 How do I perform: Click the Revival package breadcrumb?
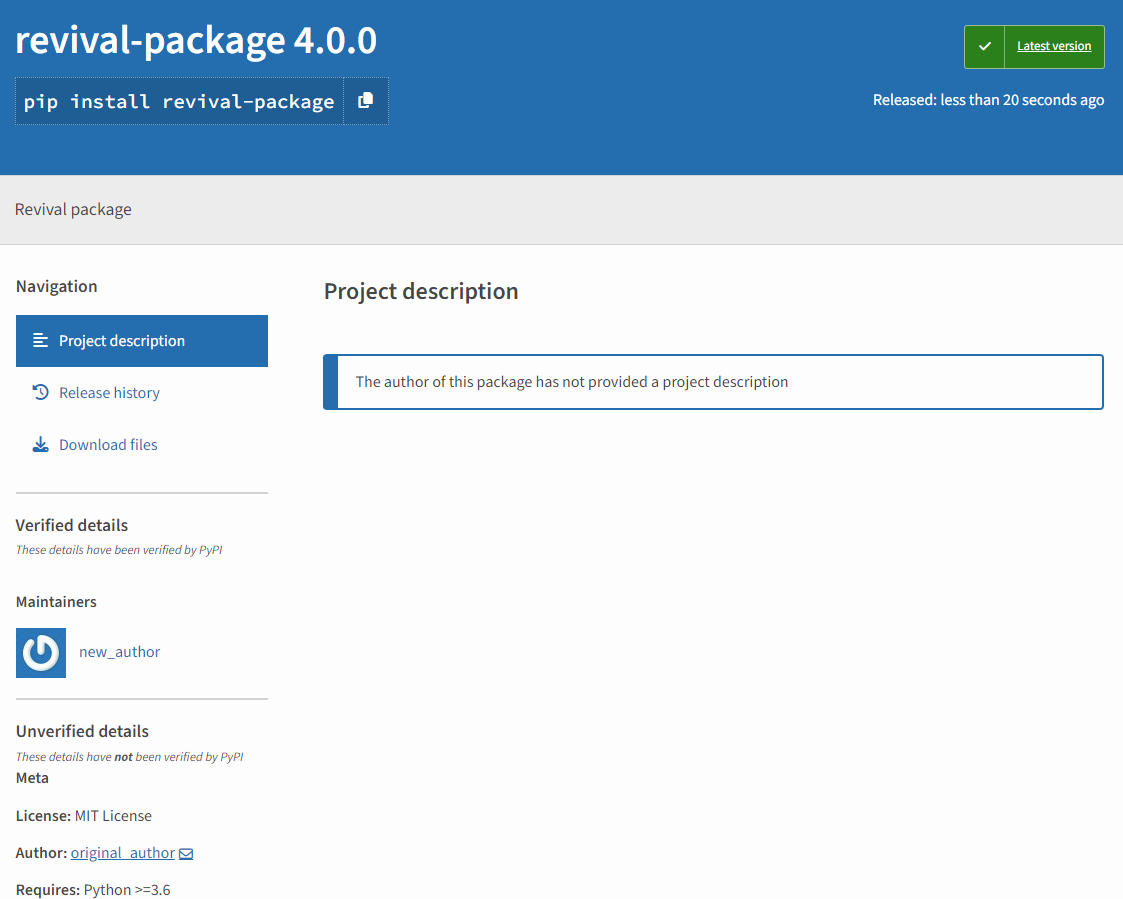tap(73, 209)
